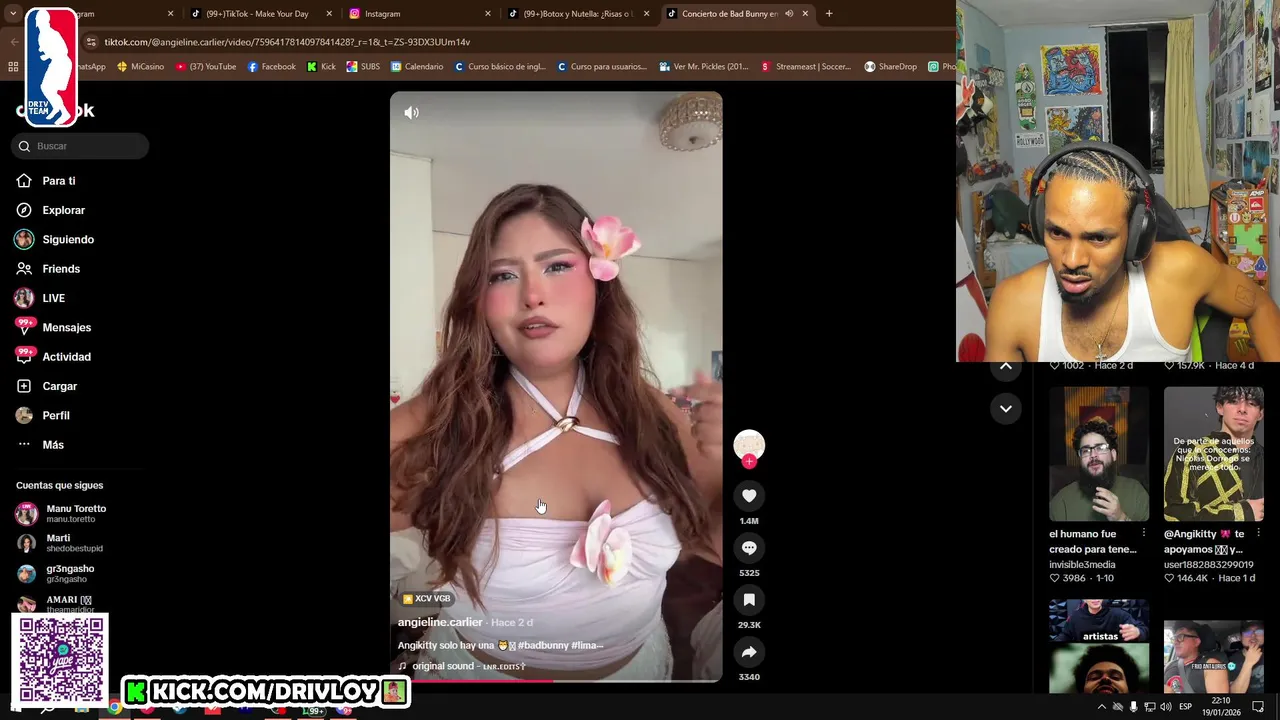Open Curso básico de inglés bookmark
This screenshot has height=720, width=1280.
[x=500, y=67]
